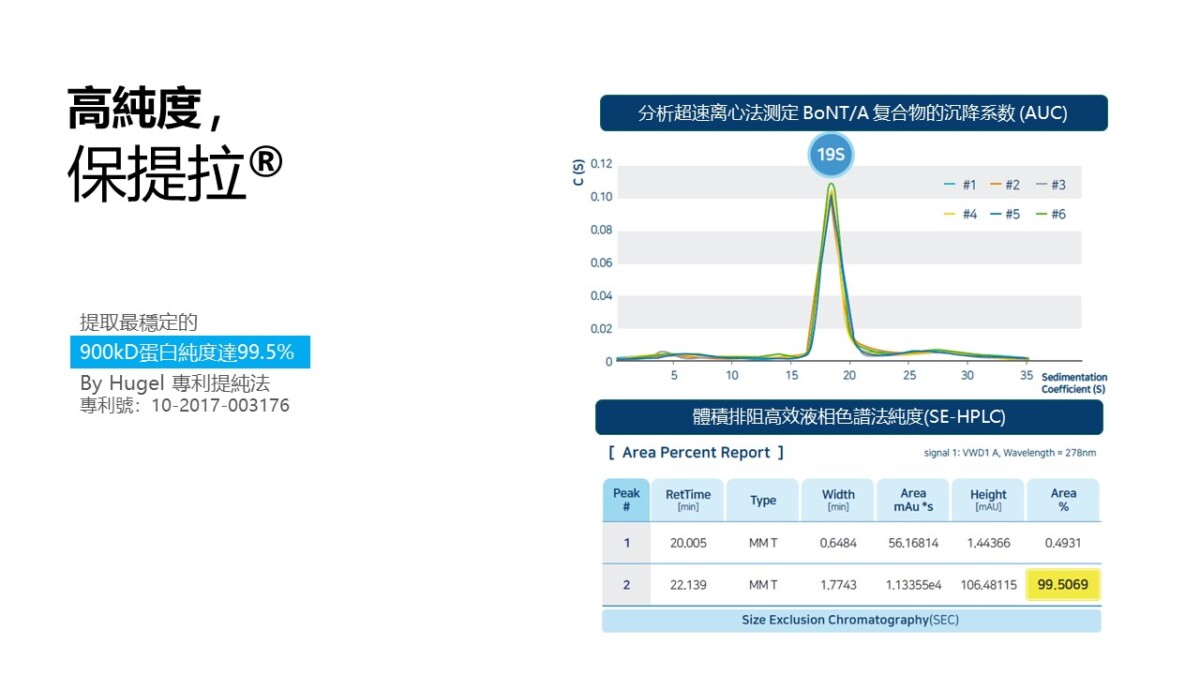Click the peak number 2 cell
The height and width of the screenshot is (675, 1200).
tap(626, 585)
